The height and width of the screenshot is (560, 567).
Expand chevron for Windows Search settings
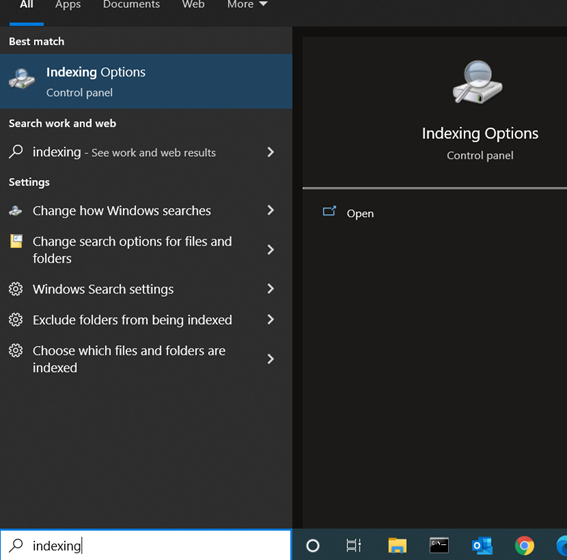coord(270,288)
